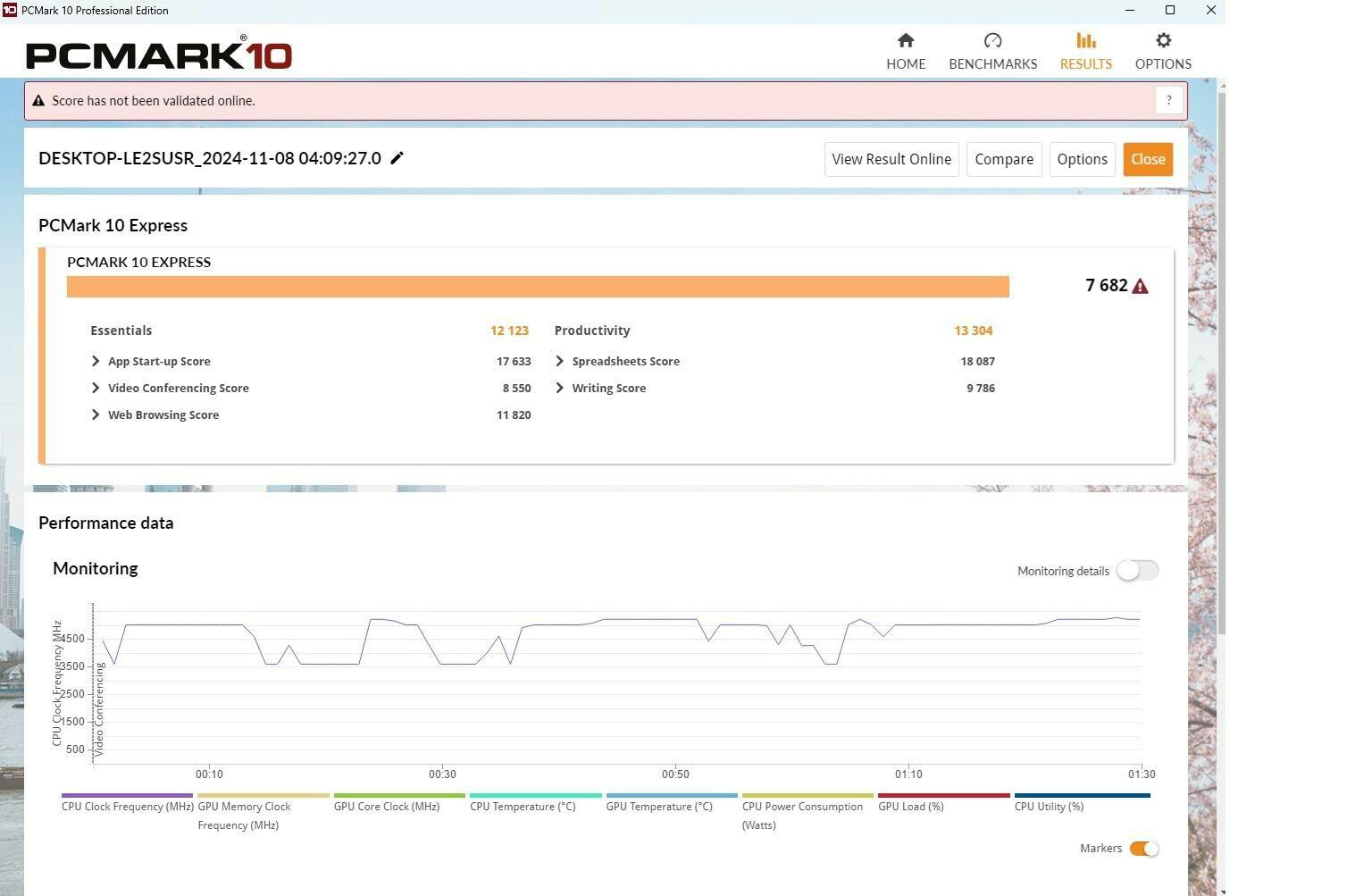The width and height of the screenshot is (1372, 896).
Task: Click the 00:30 time label on chart
Action: [442, 774]
